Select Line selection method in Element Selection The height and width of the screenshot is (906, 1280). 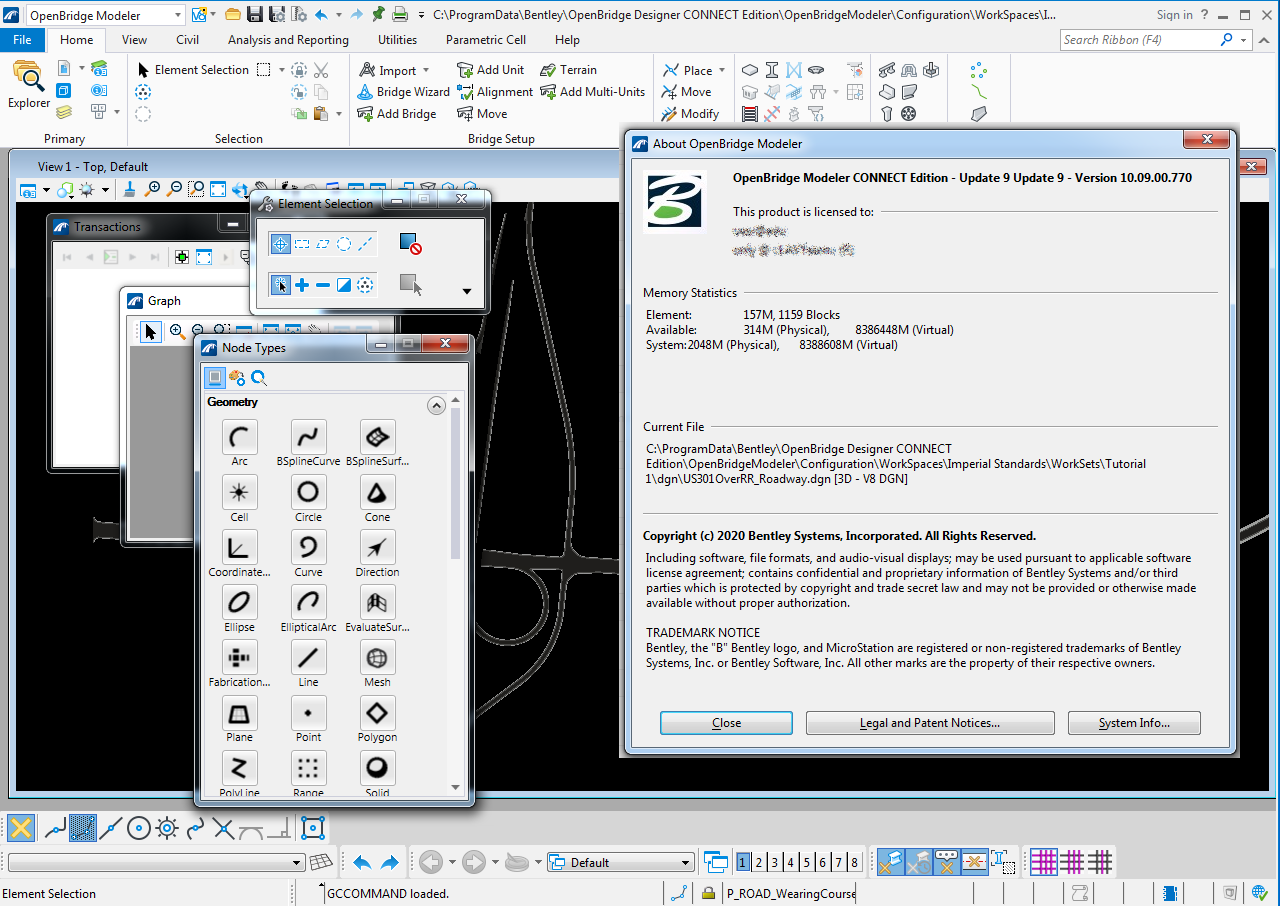click(366, 243)
